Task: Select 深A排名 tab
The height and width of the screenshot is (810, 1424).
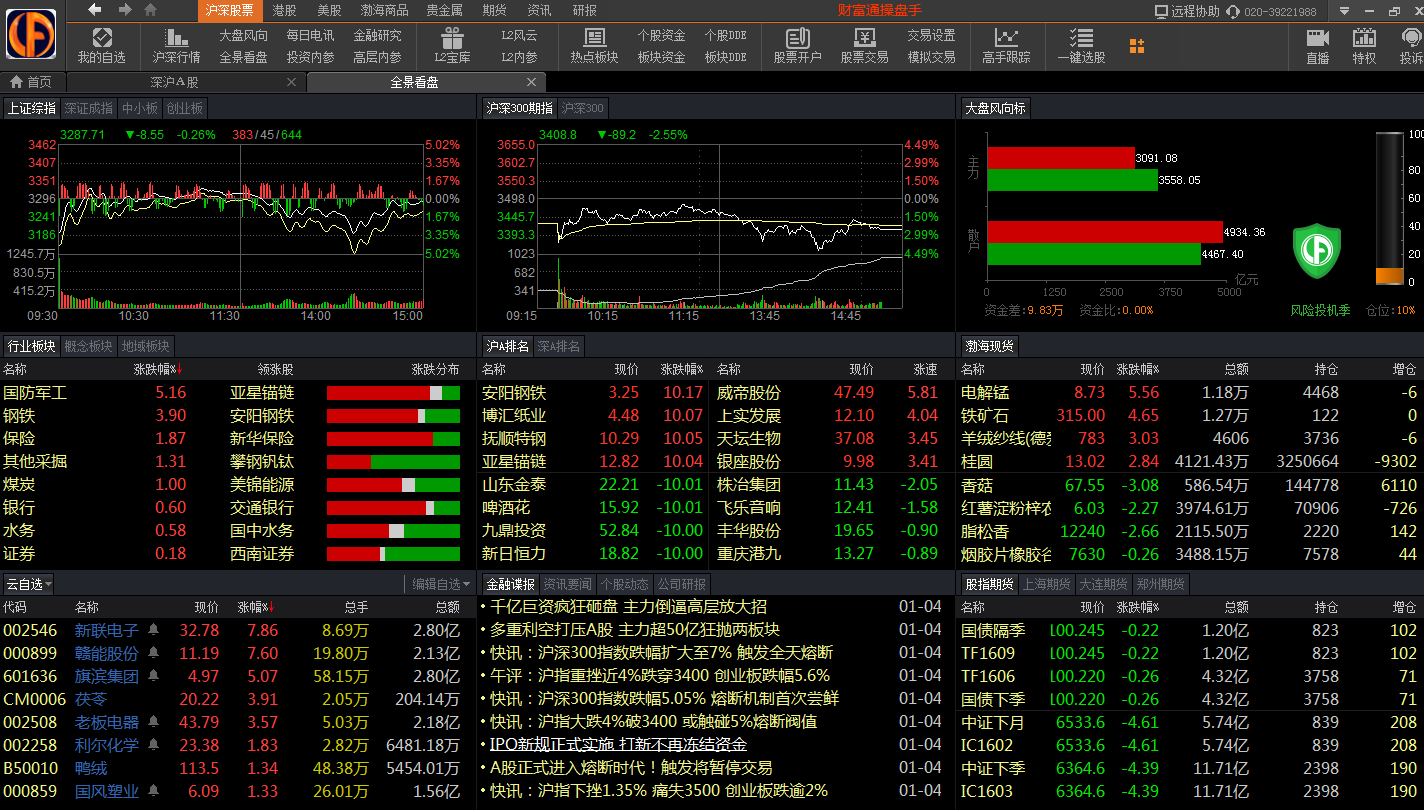Action: pos(558,346)
